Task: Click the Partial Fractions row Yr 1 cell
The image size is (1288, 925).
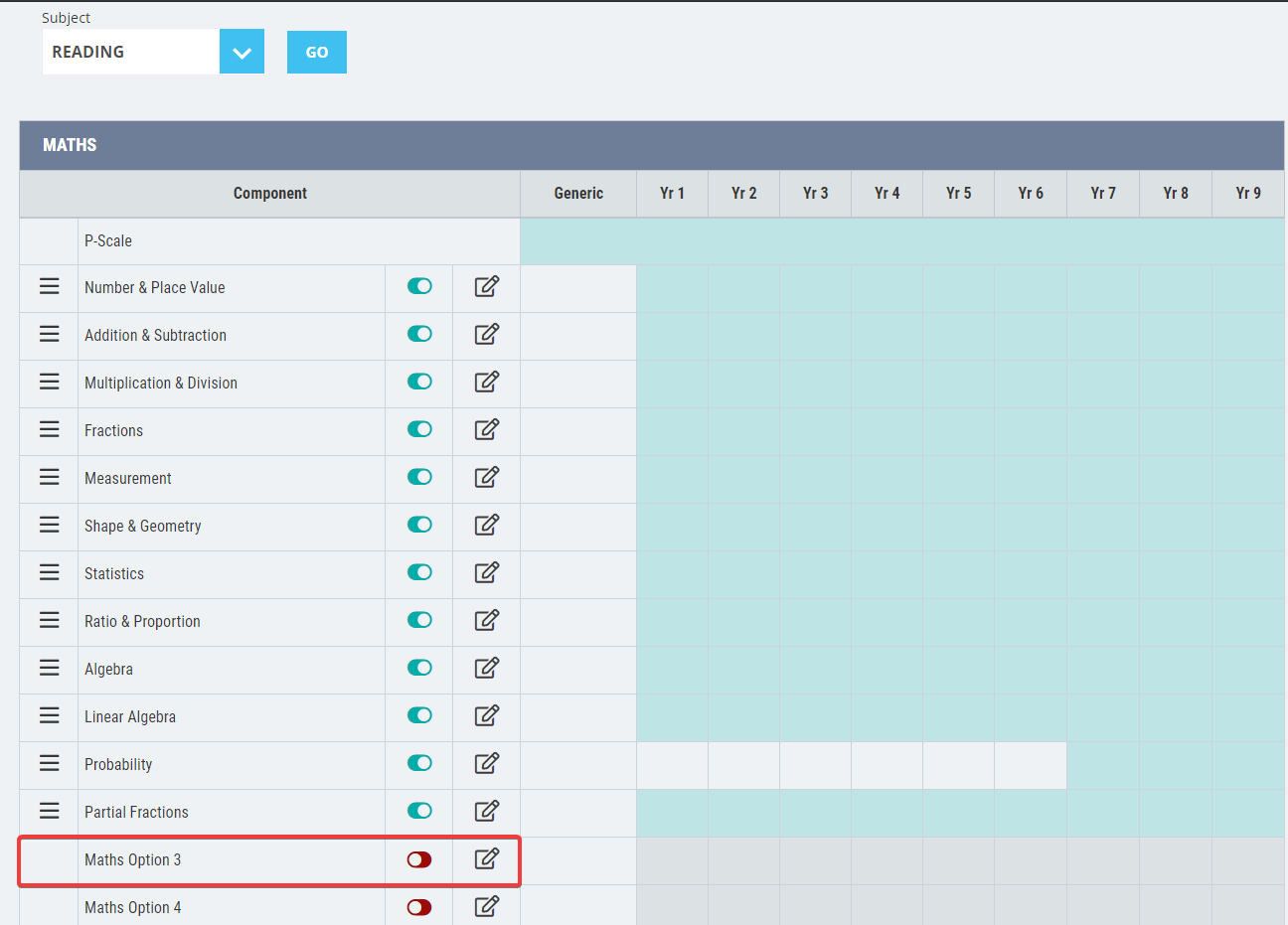Action: click(x=672, y=813)
